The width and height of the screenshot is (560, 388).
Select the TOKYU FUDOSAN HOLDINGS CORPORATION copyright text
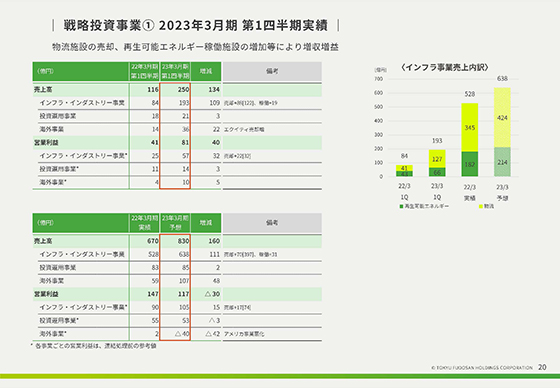point(482,368)
